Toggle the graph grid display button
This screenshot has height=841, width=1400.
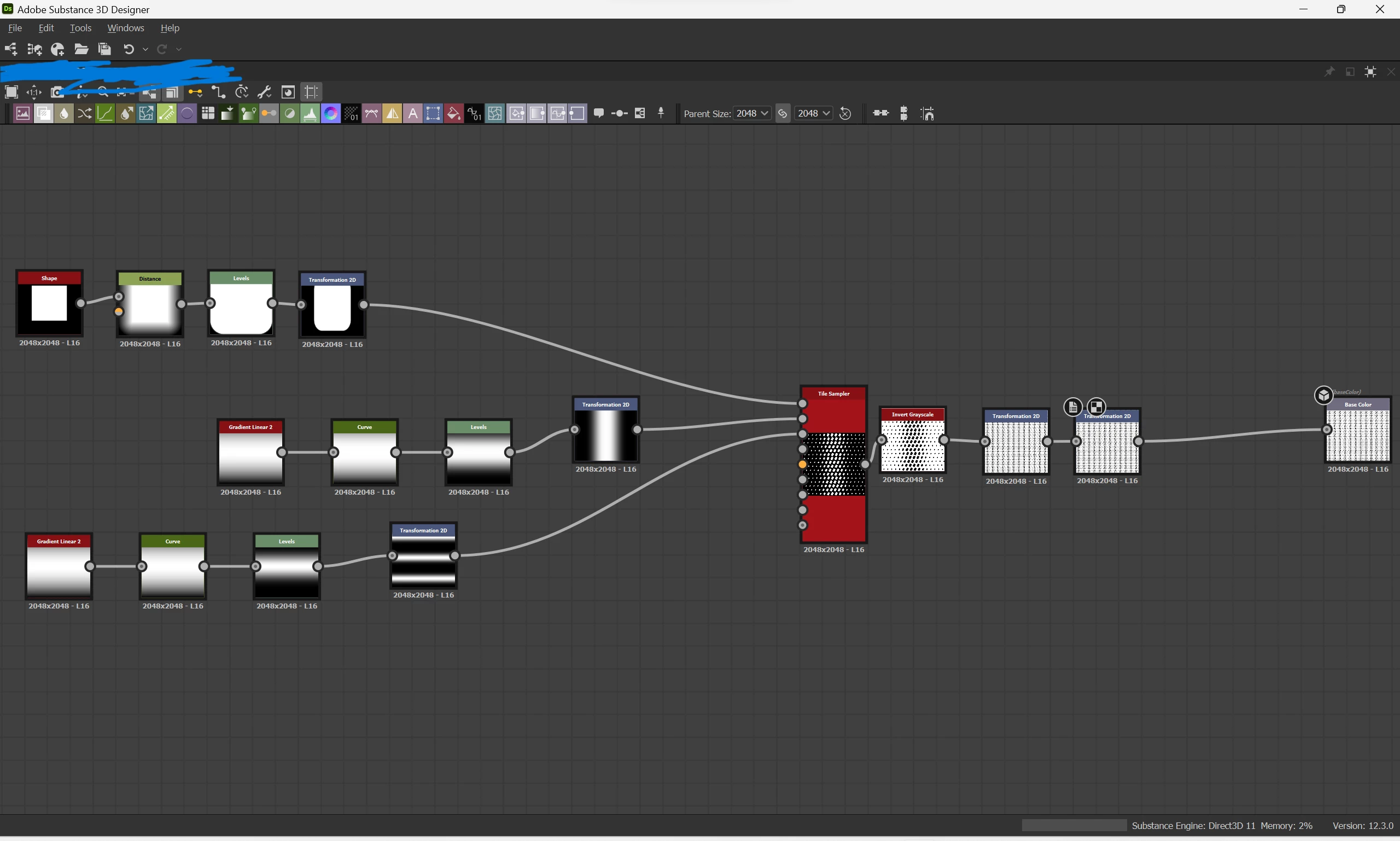point(311,92)
